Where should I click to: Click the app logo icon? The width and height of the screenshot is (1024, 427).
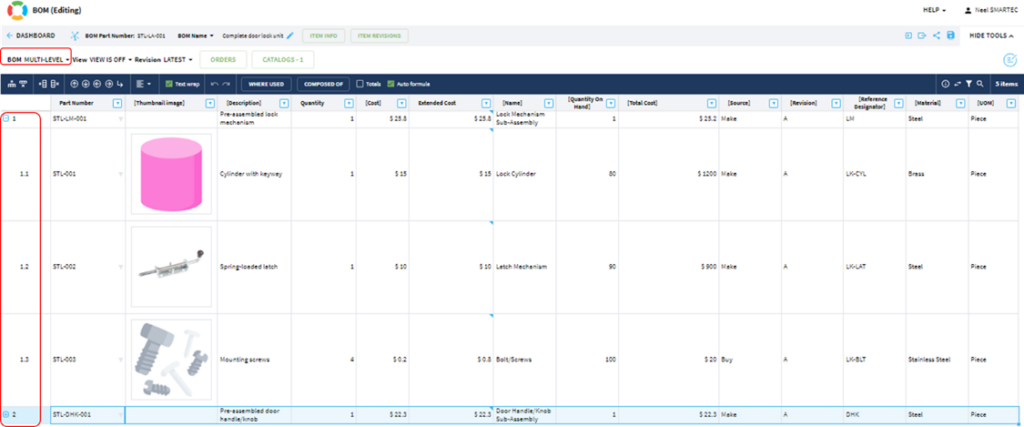[17, 11]
